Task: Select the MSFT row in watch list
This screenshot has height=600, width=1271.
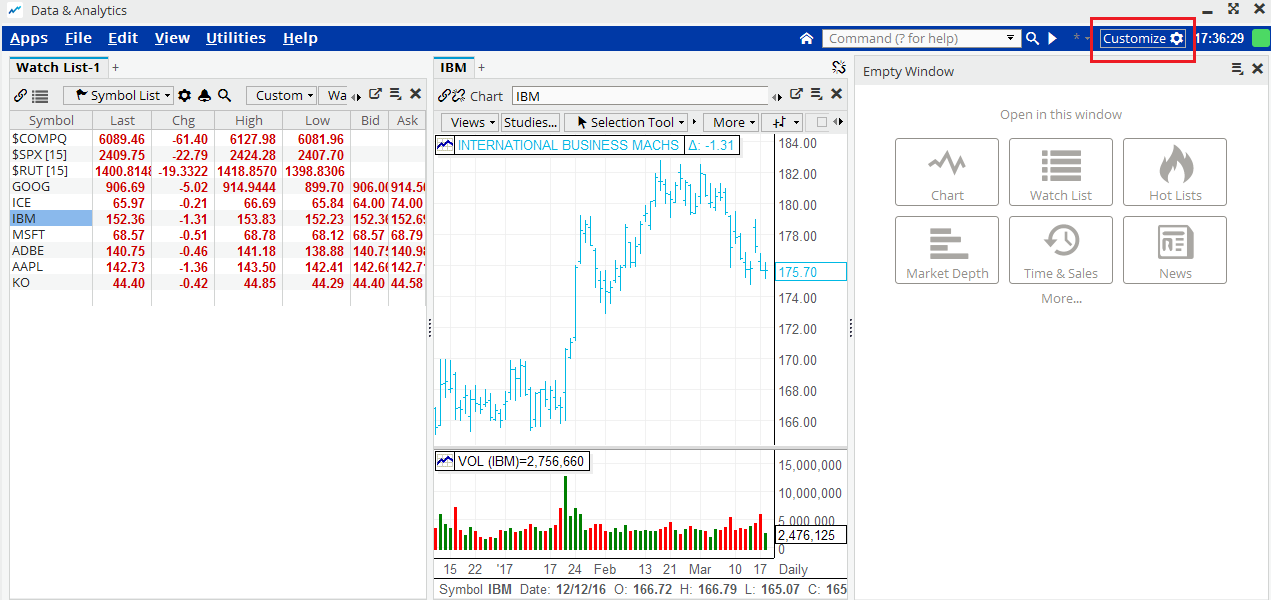Action: (217, 235)
